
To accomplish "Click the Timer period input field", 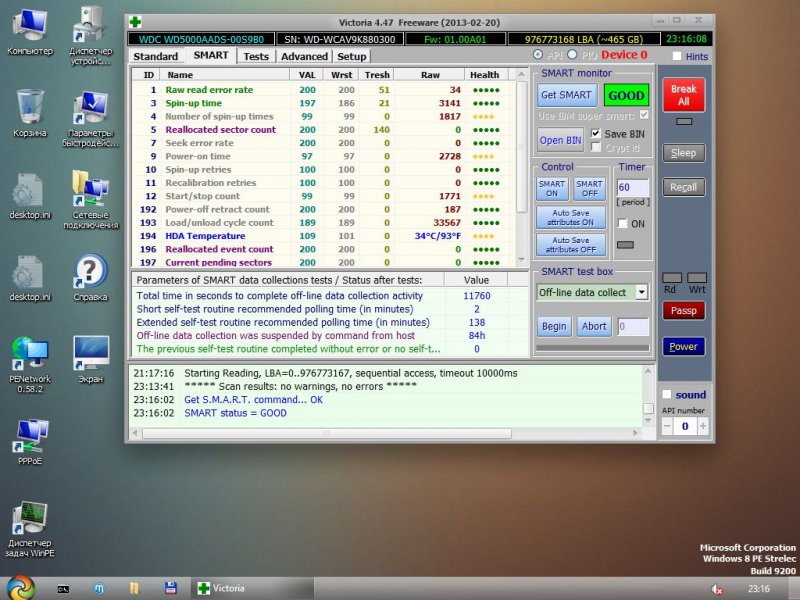I will [x=632, y=187].
